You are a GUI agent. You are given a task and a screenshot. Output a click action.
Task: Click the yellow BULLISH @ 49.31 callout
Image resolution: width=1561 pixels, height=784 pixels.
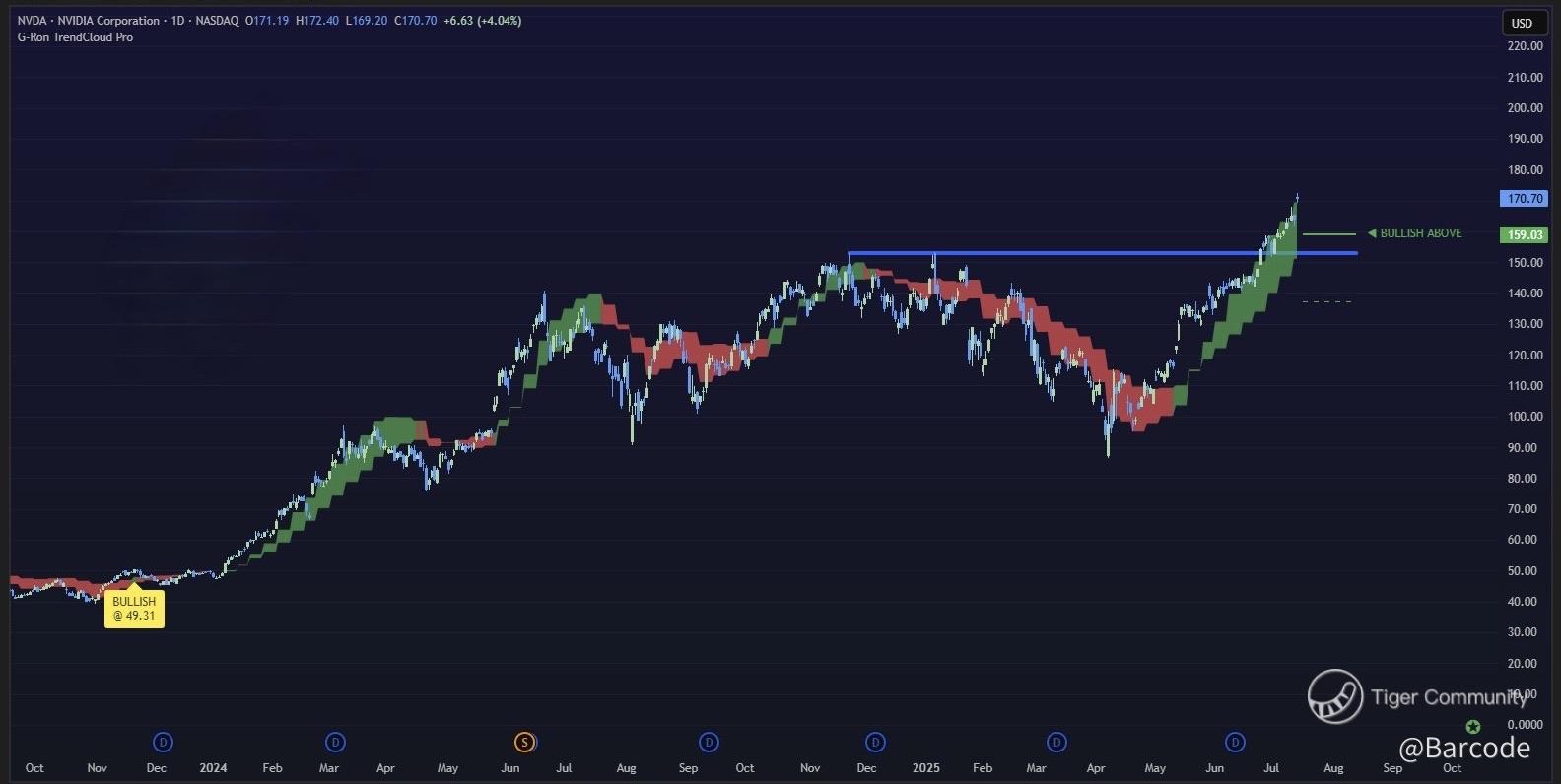tap(134, 609)
